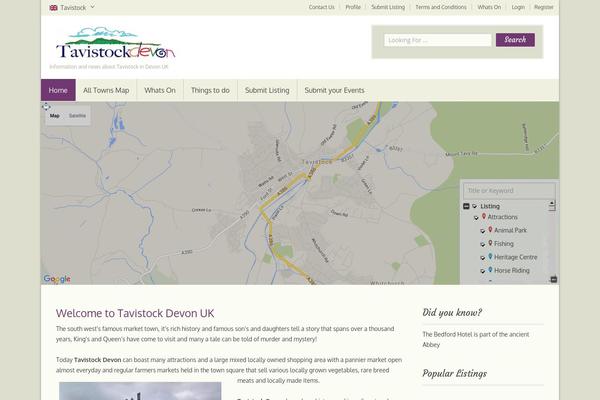Focus the 'Title or Keyword' map filter field
Screen dimensions: 600x400
point(509,191)
